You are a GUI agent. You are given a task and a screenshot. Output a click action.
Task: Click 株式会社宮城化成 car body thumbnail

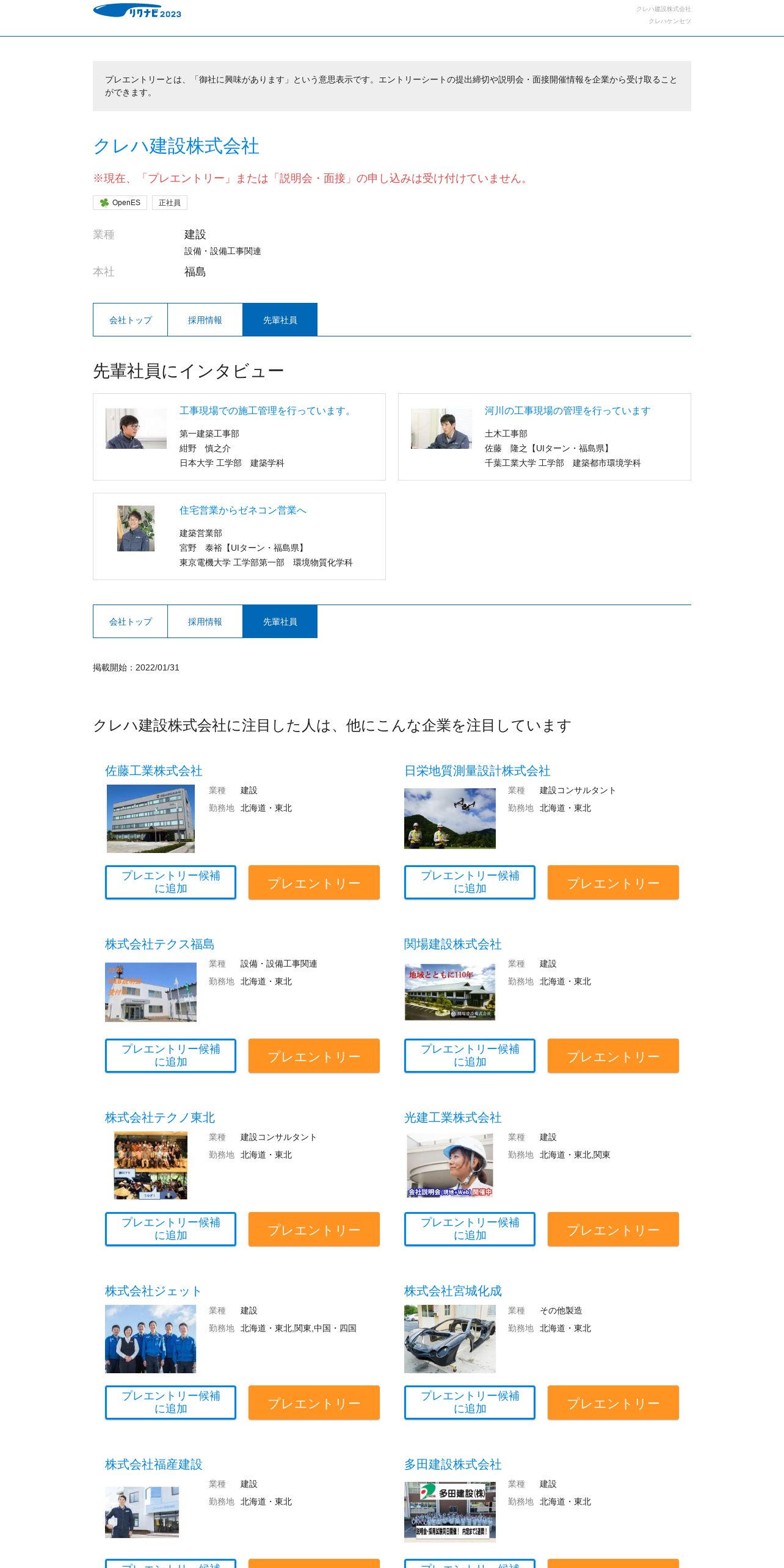(450, 1339)
